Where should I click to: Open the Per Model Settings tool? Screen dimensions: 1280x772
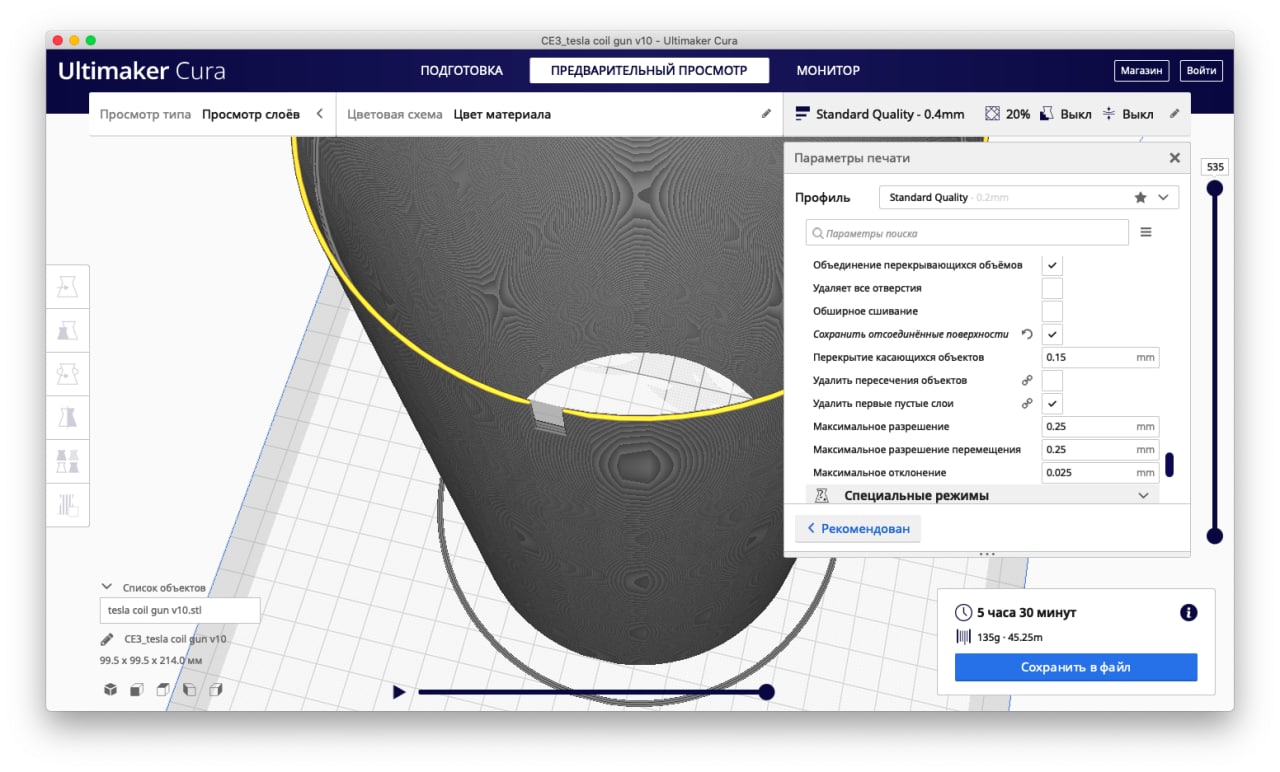tap(68, 461)
